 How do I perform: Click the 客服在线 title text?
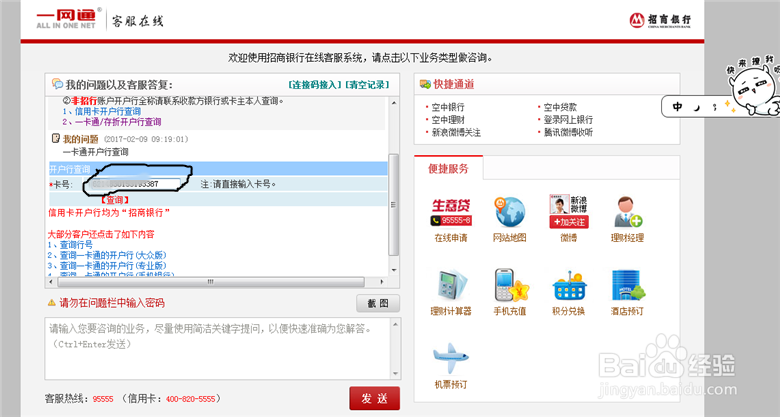click(138, 21)
